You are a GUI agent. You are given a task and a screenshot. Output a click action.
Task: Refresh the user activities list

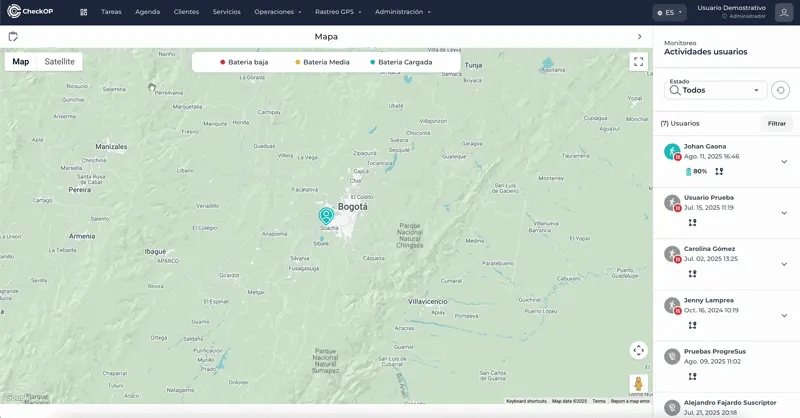pyautogui.click(x=780, y=90)
